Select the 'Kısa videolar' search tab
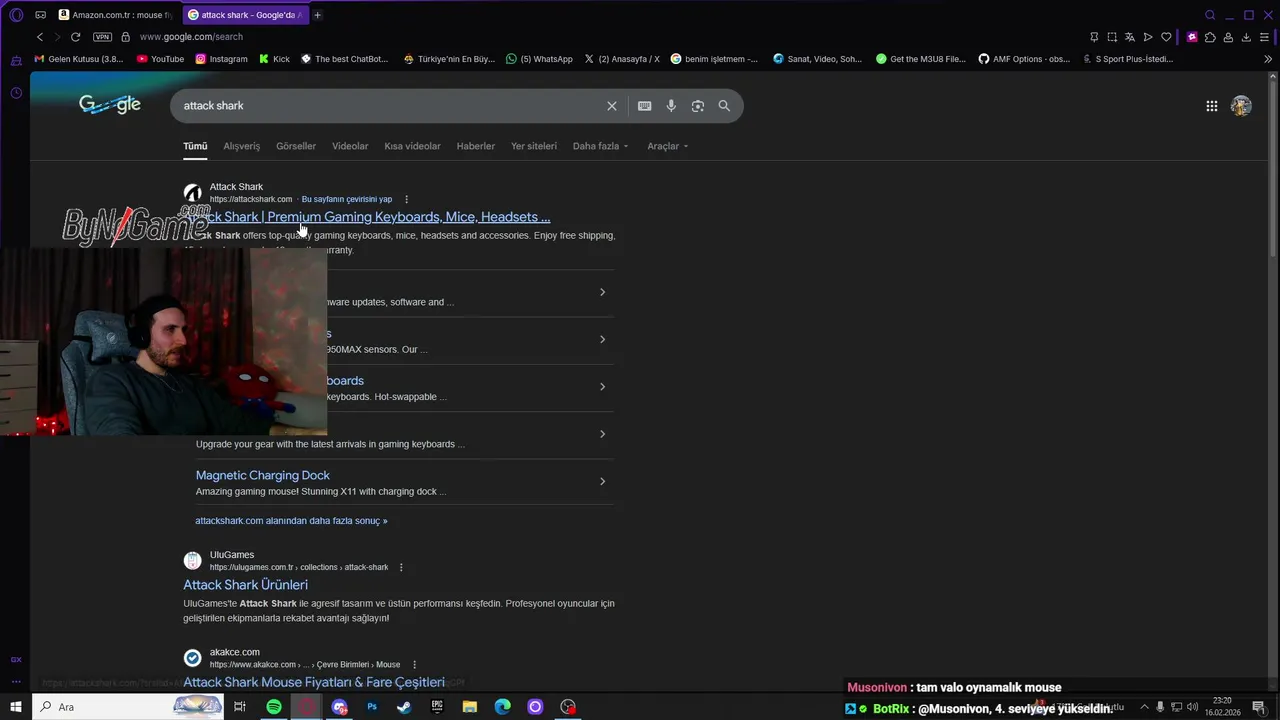This screenshot has width=1280, height=720. (x=412, y=146)
